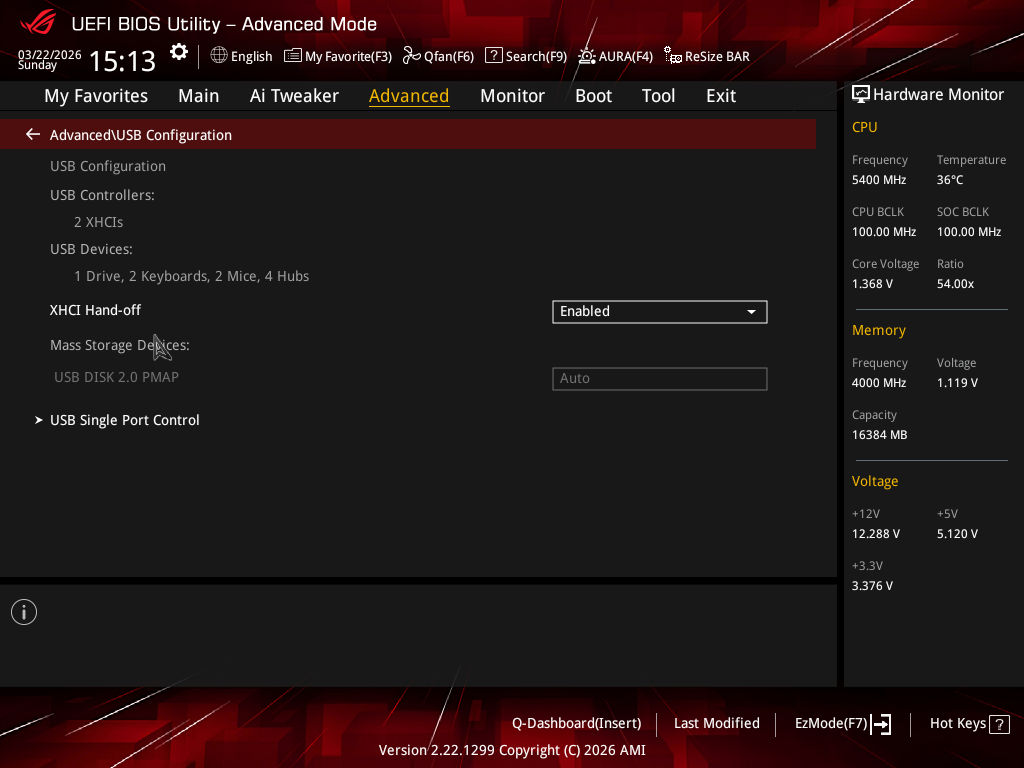Click the back arrow in the USB Configuration breadcrumb
Viewport: 1024px width, 768px height.
33,135
